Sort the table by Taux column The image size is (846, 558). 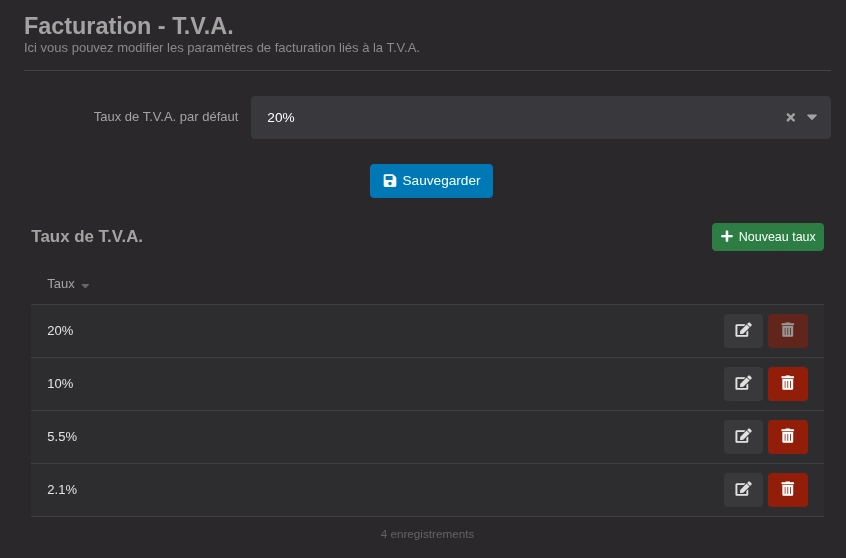coord(68,284)
